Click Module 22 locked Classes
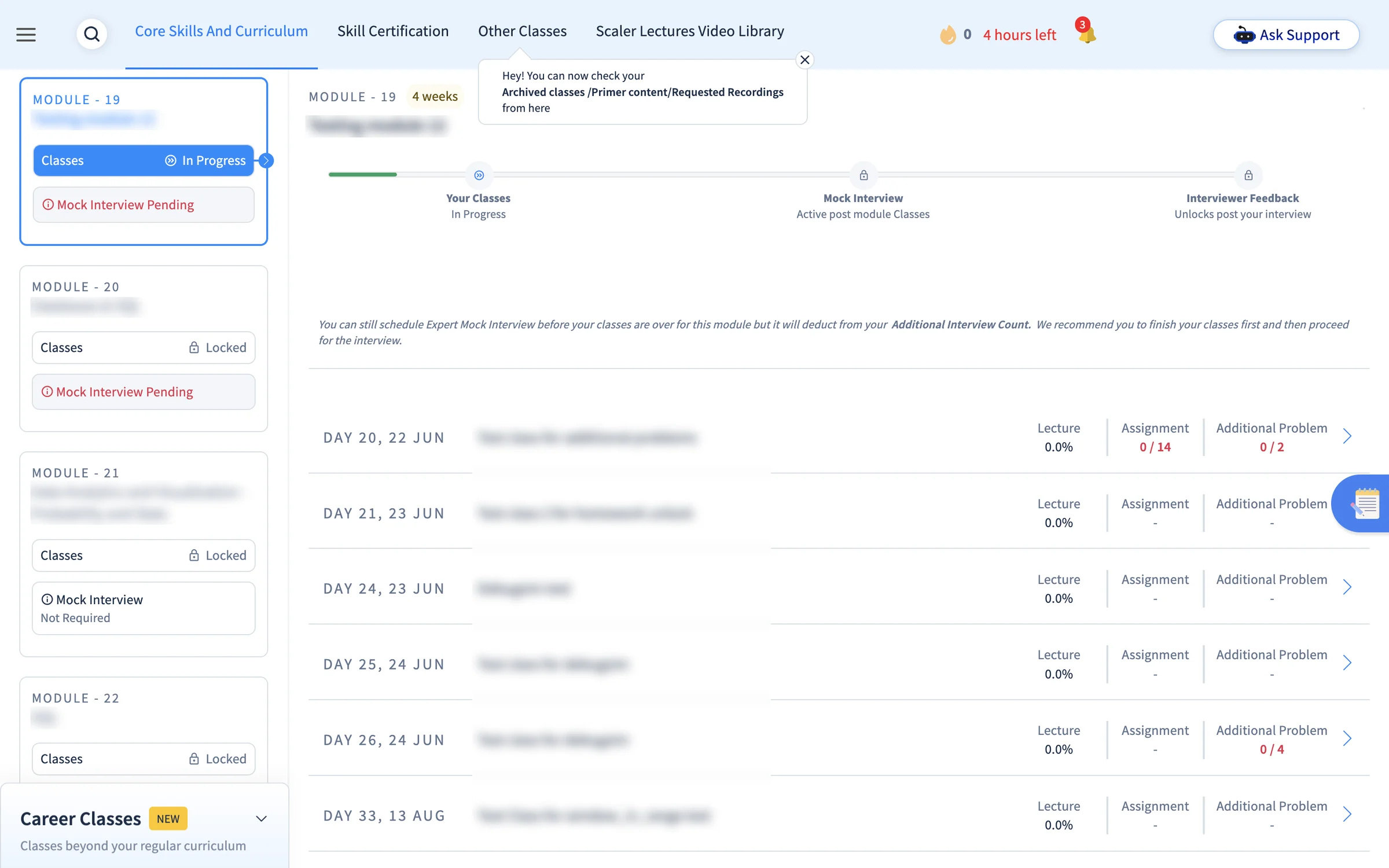This screenshot has width=1389, height=868. 144,759
